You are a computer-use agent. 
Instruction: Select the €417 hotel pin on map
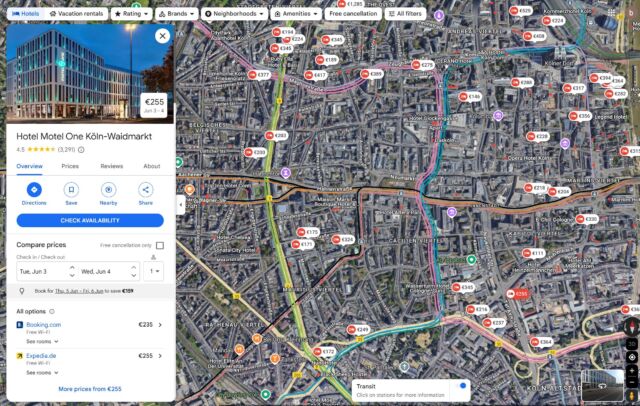pos(316,75)
